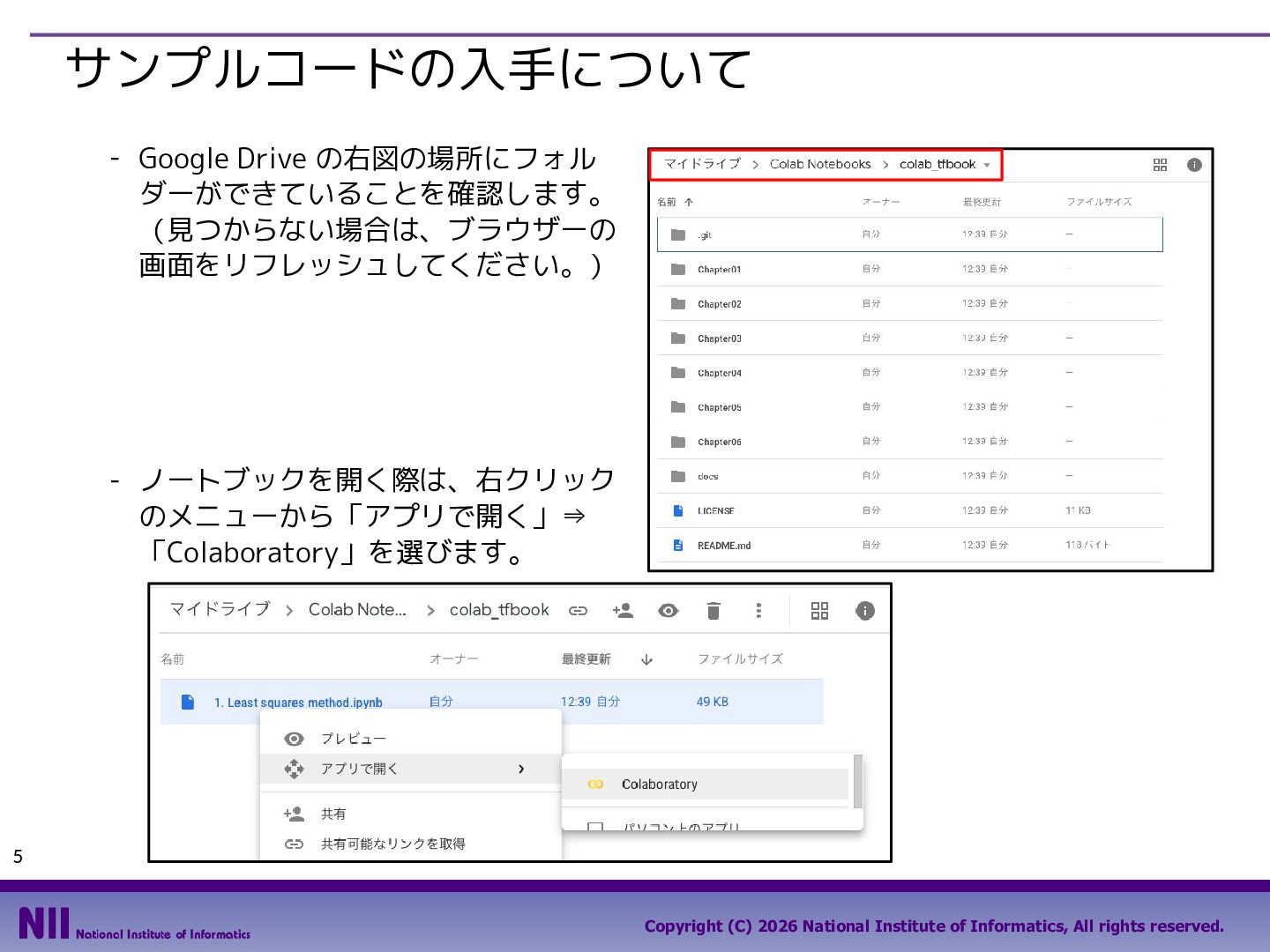Click the add-person share icon in the toolbar

click(x=623, y=610)
